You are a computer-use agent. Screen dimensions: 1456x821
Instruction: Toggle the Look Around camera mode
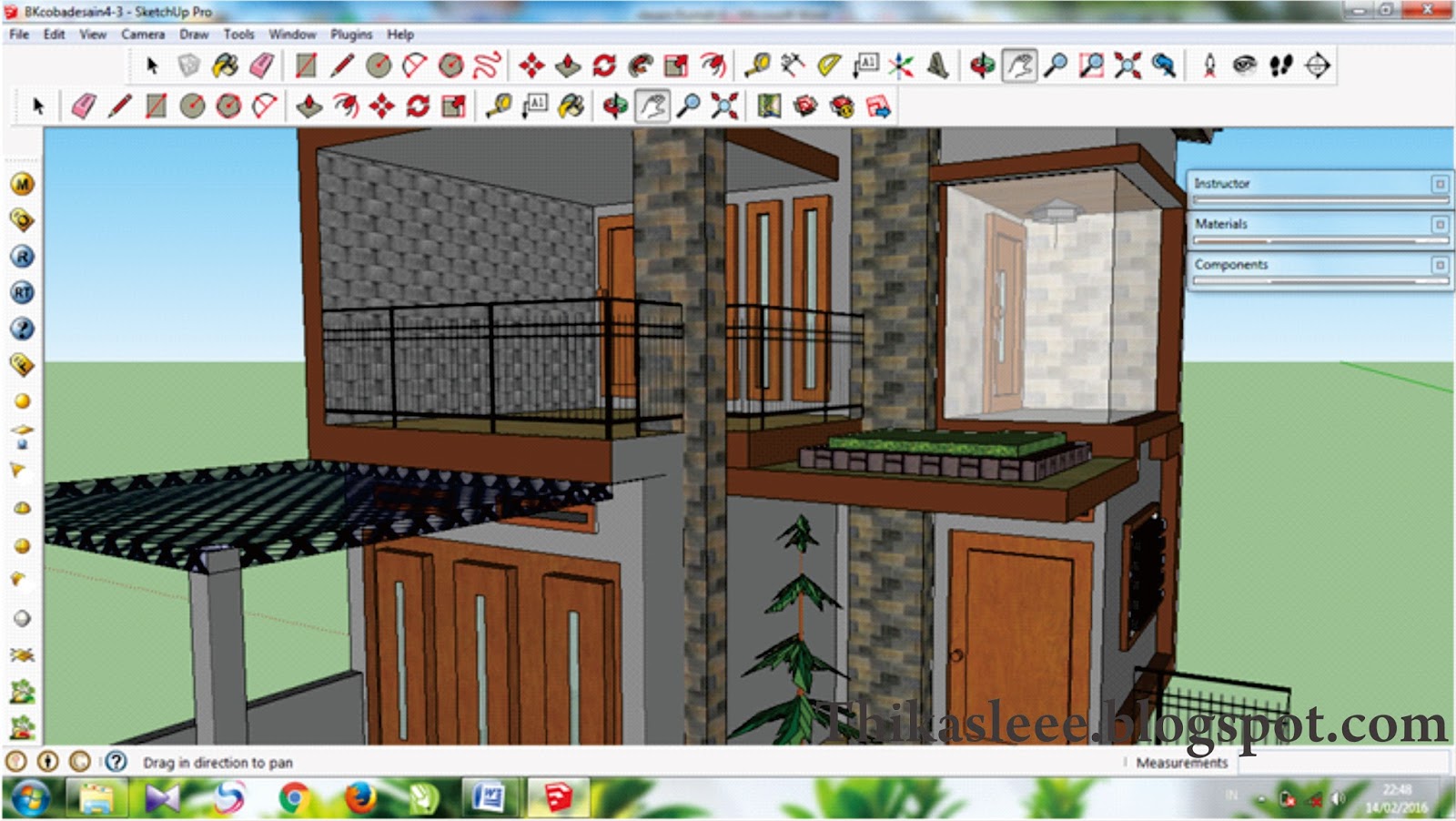pyautogui.click(x=1243, y=65)
